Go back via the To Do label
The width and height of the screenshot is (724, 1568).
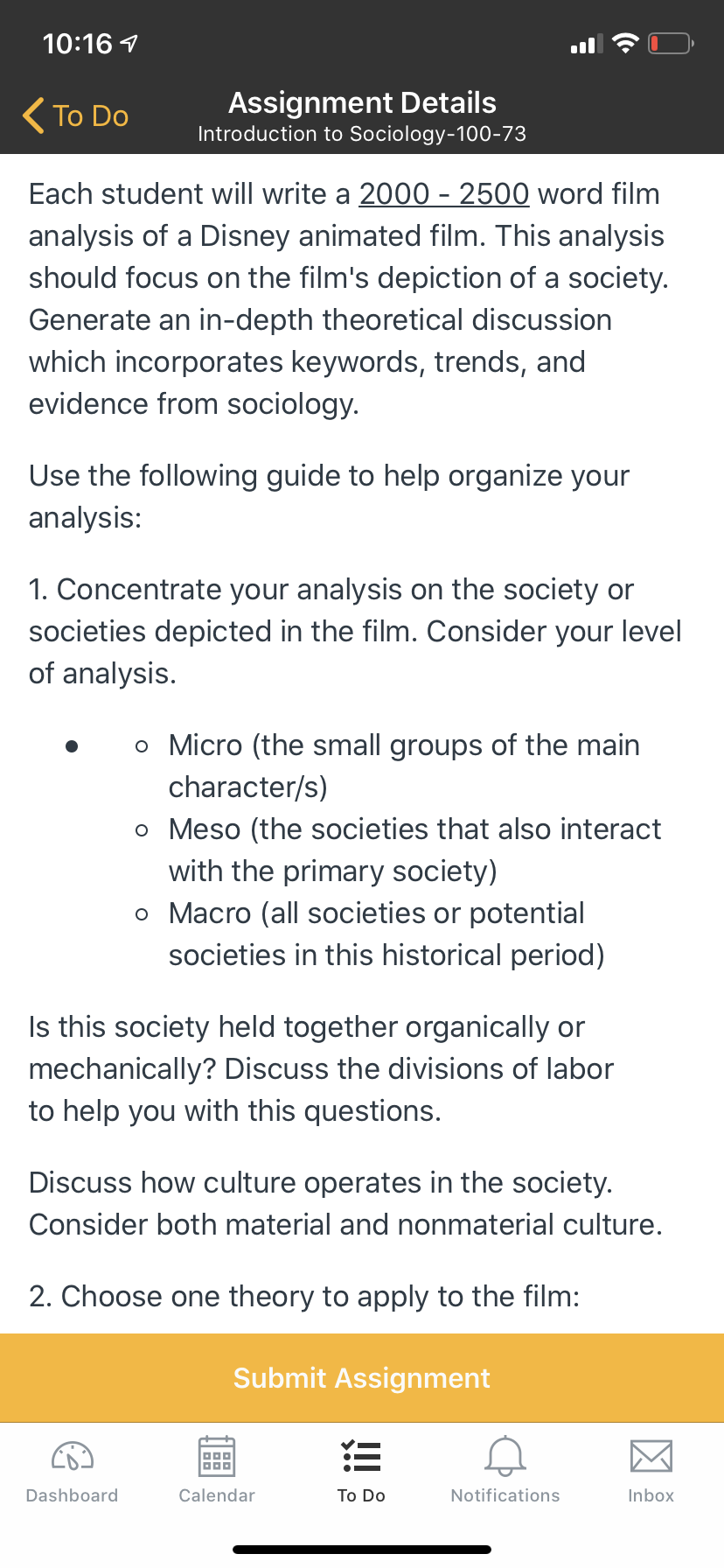pos(90,115)
